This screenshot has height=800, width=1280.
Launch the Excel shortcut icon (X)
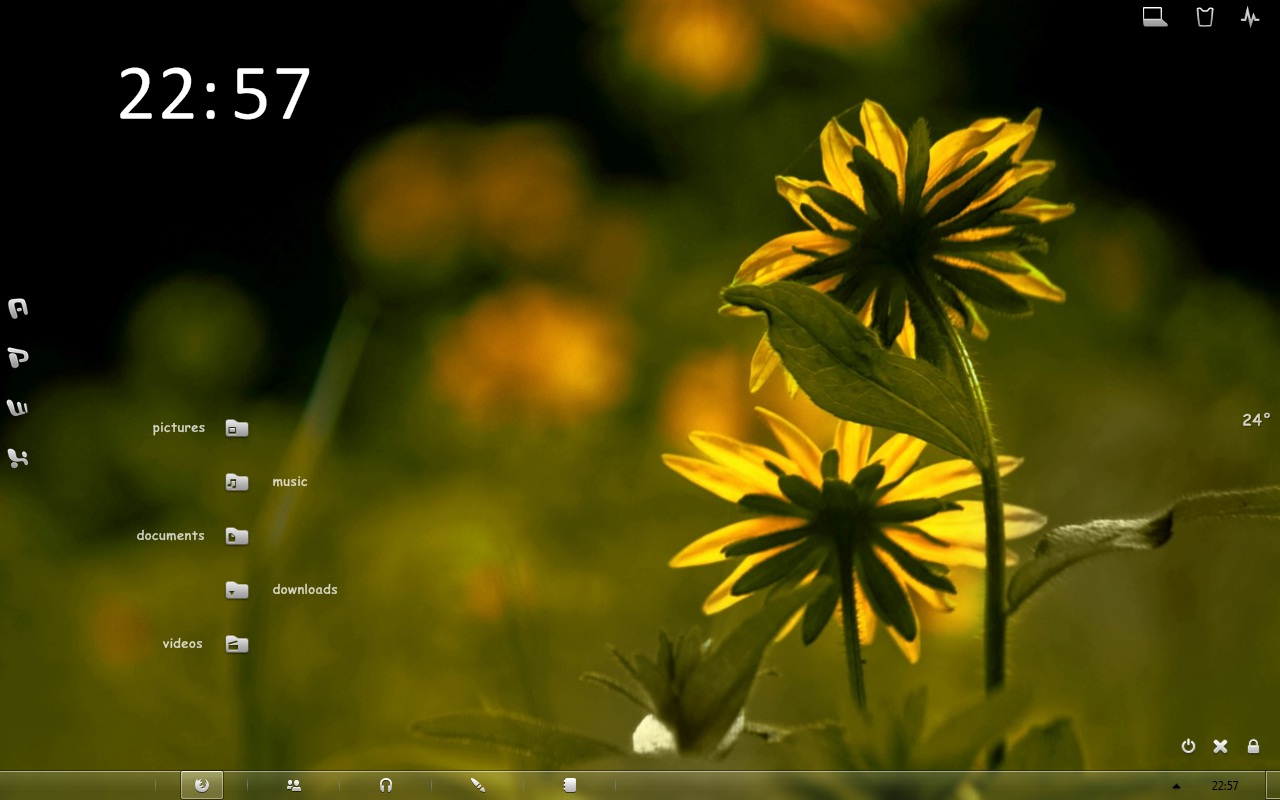pos(17,458)
